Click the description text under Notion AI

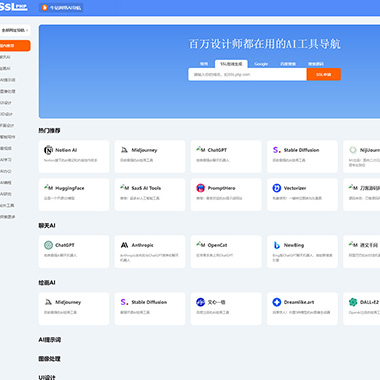(71, 160)
